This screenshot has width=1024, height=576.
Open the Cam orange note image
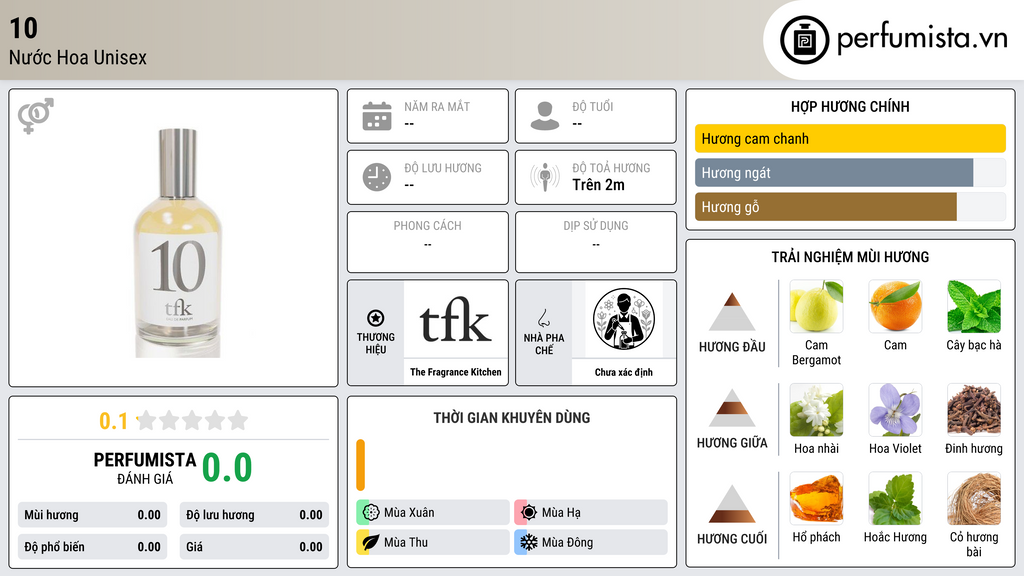click(x=895, y=306)
